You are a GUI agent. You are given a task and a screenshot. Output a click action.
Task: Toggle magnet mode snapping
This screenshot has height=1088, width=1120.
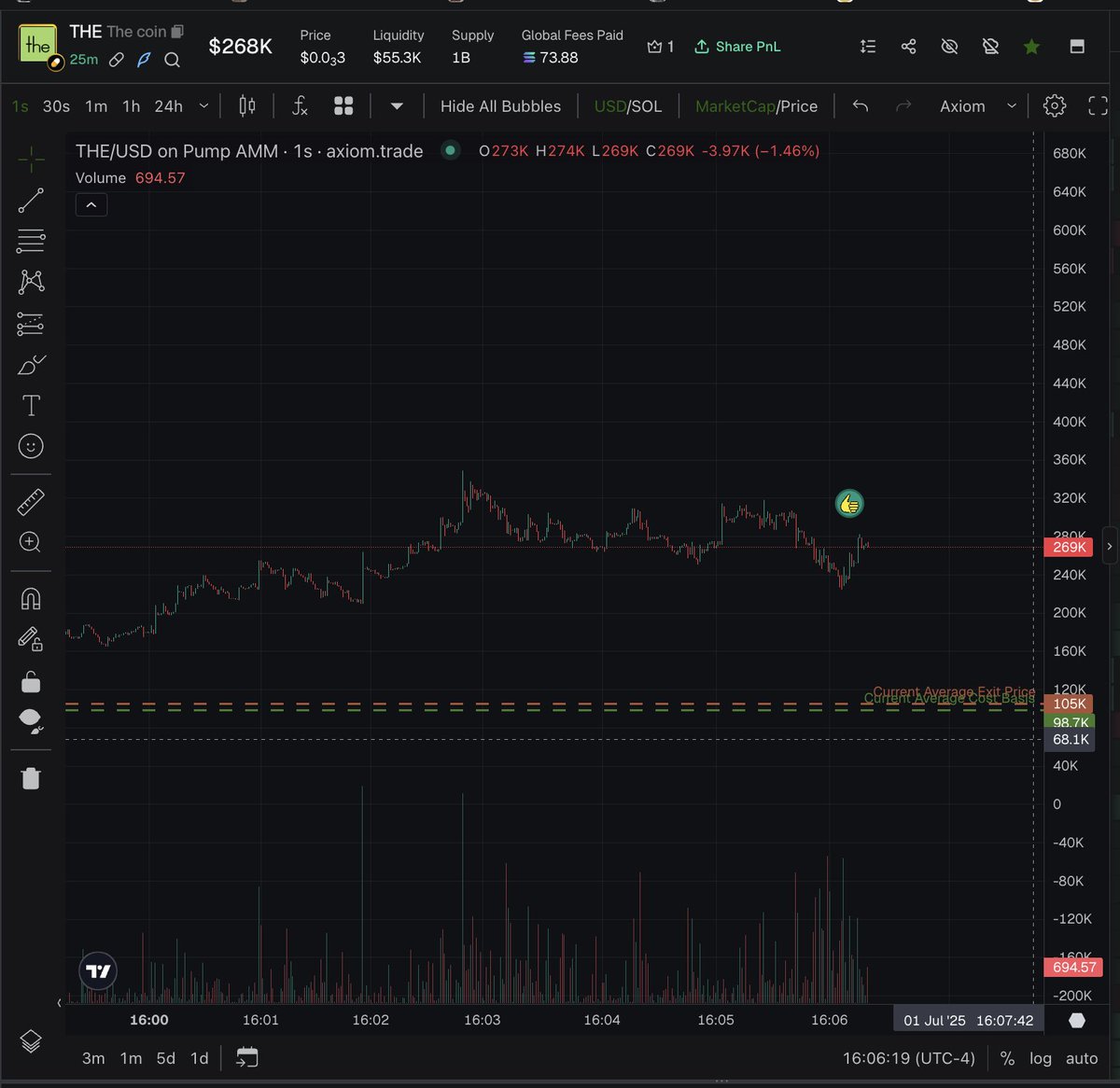pos(31,598)
